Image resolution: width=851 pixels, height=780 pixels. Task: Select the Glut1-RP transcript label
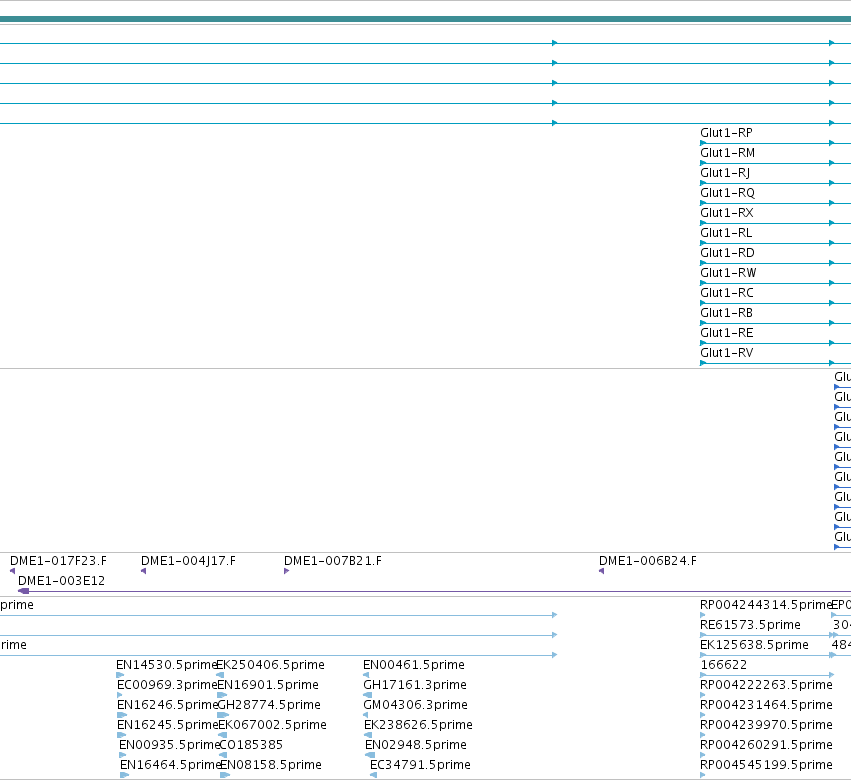pos(726,133)
